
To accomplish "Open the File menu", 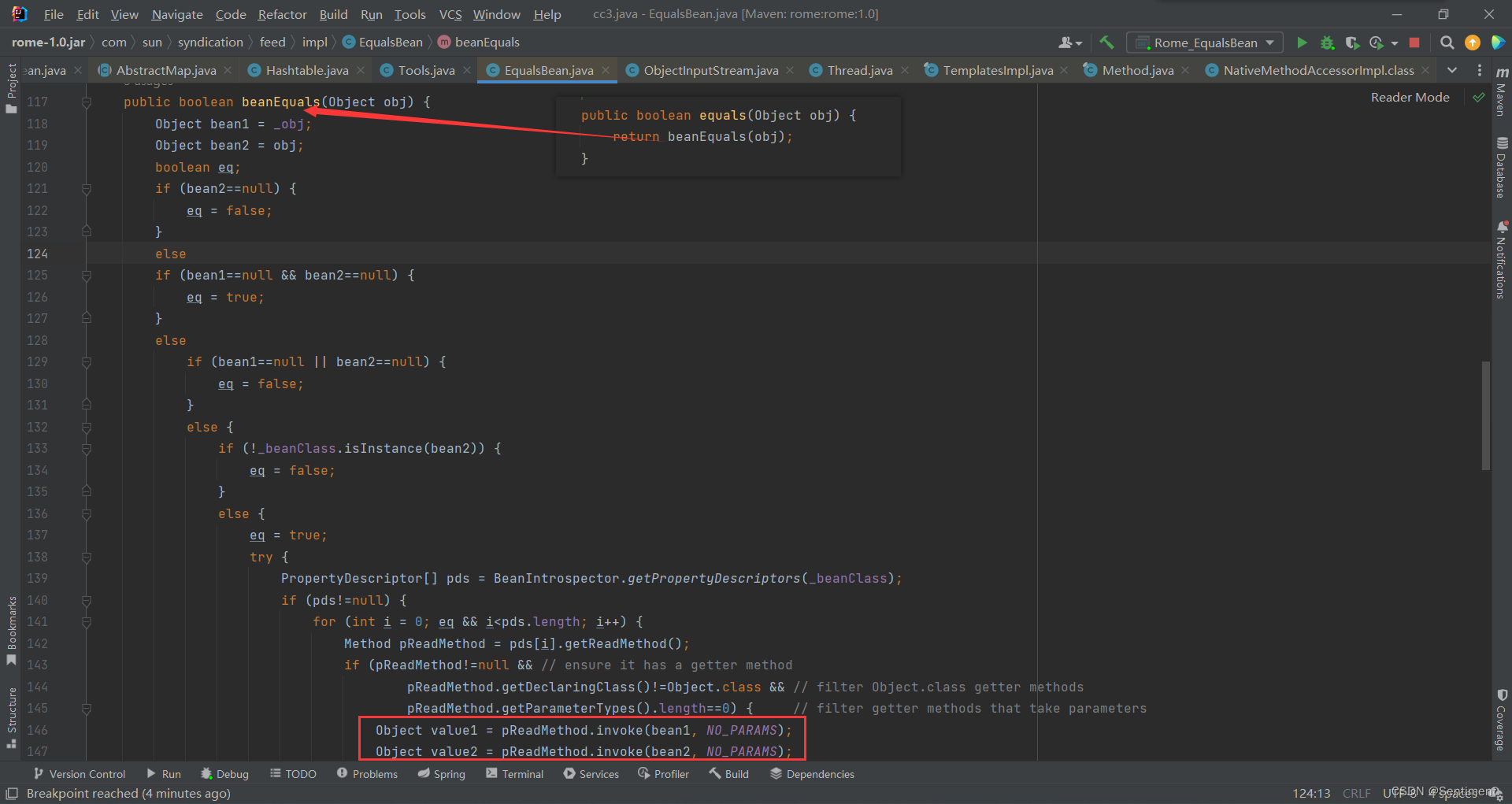I will point(54,14).
